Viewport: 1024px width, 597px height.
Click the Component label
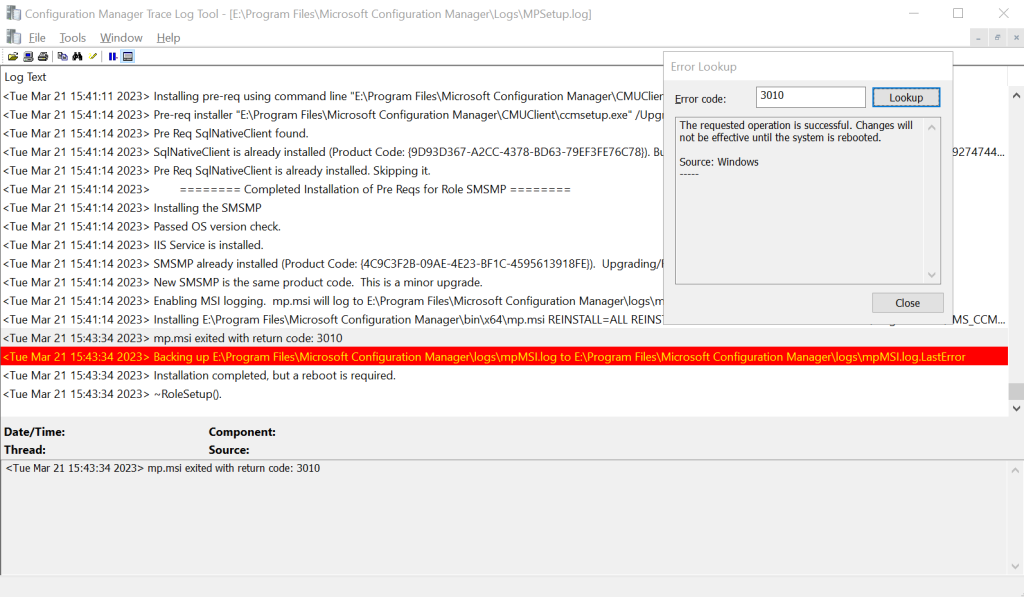(x=242, y=432)
